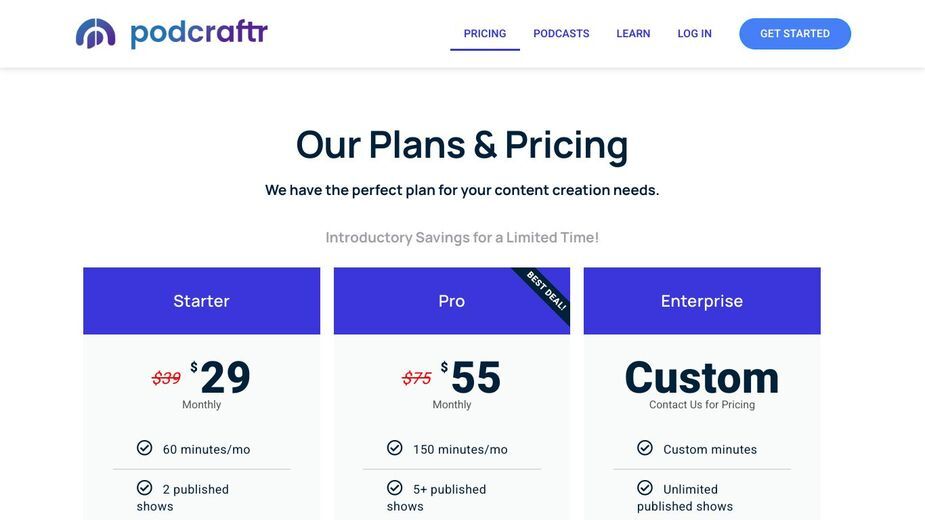Click the Log In link
925x520 pixels.
(x=694, y=34)
